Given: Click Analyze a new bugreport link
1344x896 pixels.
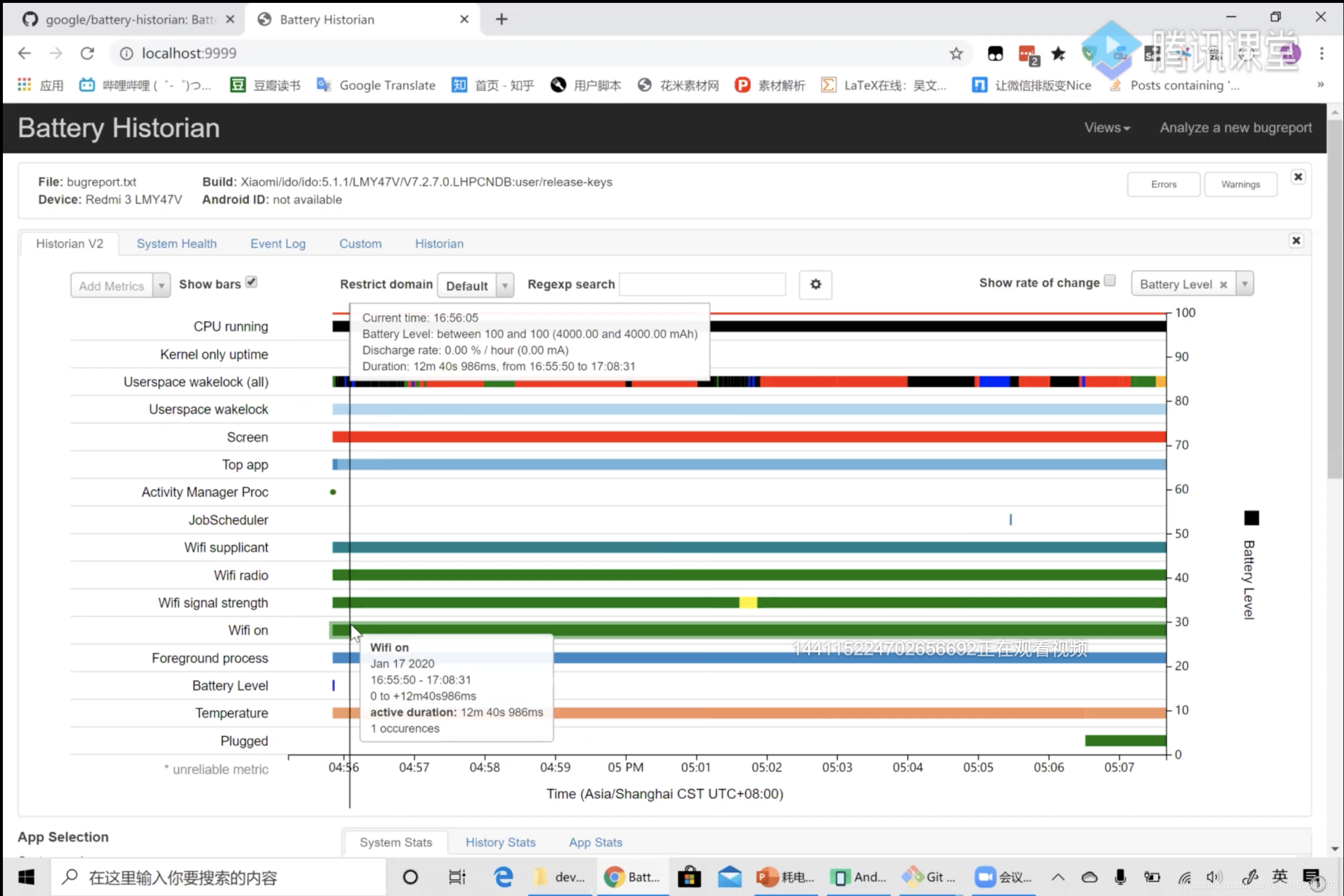Looking at the screenshot, I should 1235,128.
